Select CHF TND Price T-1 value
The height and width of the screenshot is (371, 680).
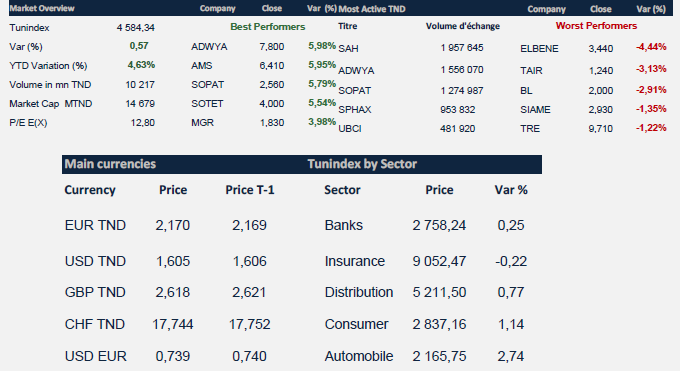(249, 324)
